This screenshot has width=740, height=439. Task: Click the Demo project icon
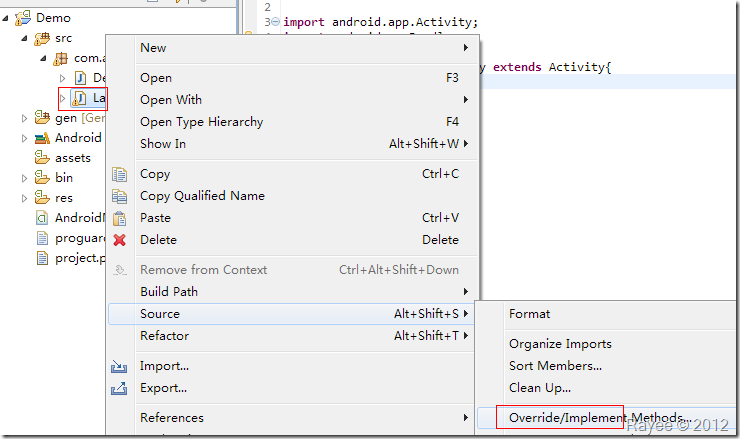[24, 18]
